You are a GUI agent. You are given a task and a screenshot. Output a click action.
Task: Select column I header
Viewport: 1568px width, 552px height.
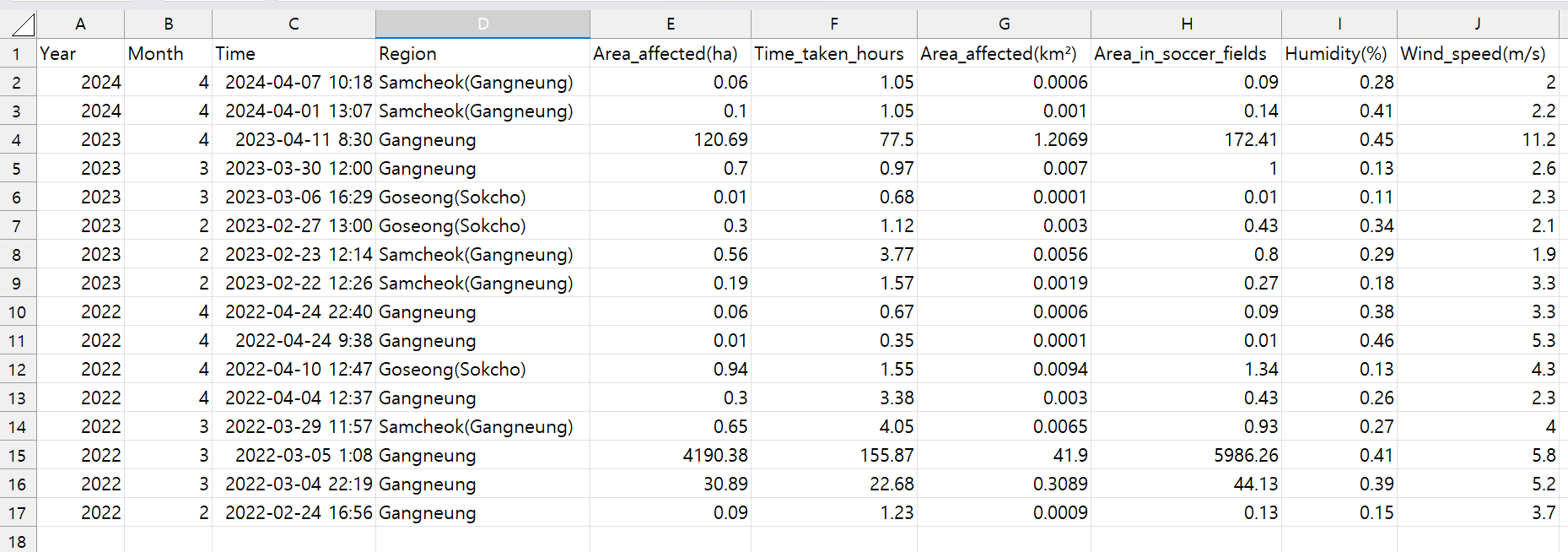coord(1339,24)
